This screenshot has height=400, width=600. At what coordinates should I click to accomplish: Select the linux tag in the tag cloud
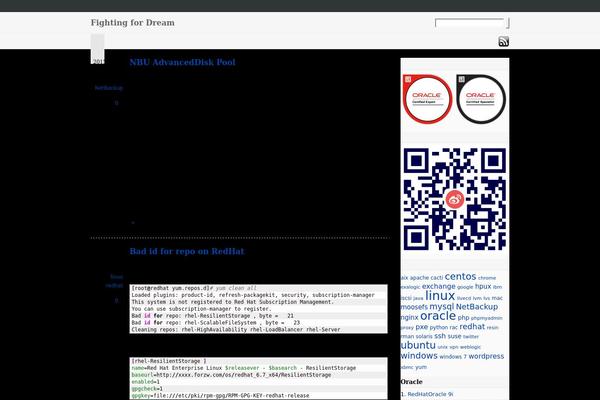(440, 296)
